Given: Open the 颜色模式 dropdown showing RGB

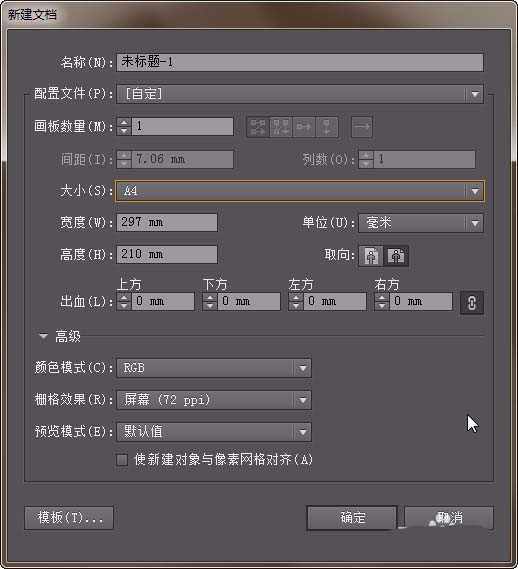Looking at the screenshot, I should tap(214, 368).
